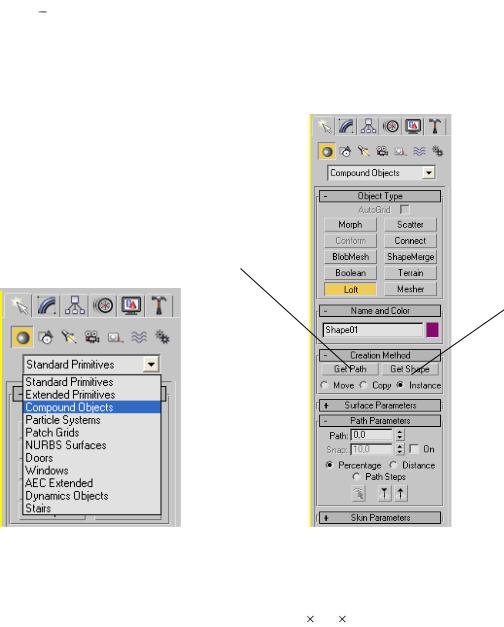This screenshot has height=627, width=504.
Task: Click the Path value spinner arrows
Action: click(x=400, y=435)
